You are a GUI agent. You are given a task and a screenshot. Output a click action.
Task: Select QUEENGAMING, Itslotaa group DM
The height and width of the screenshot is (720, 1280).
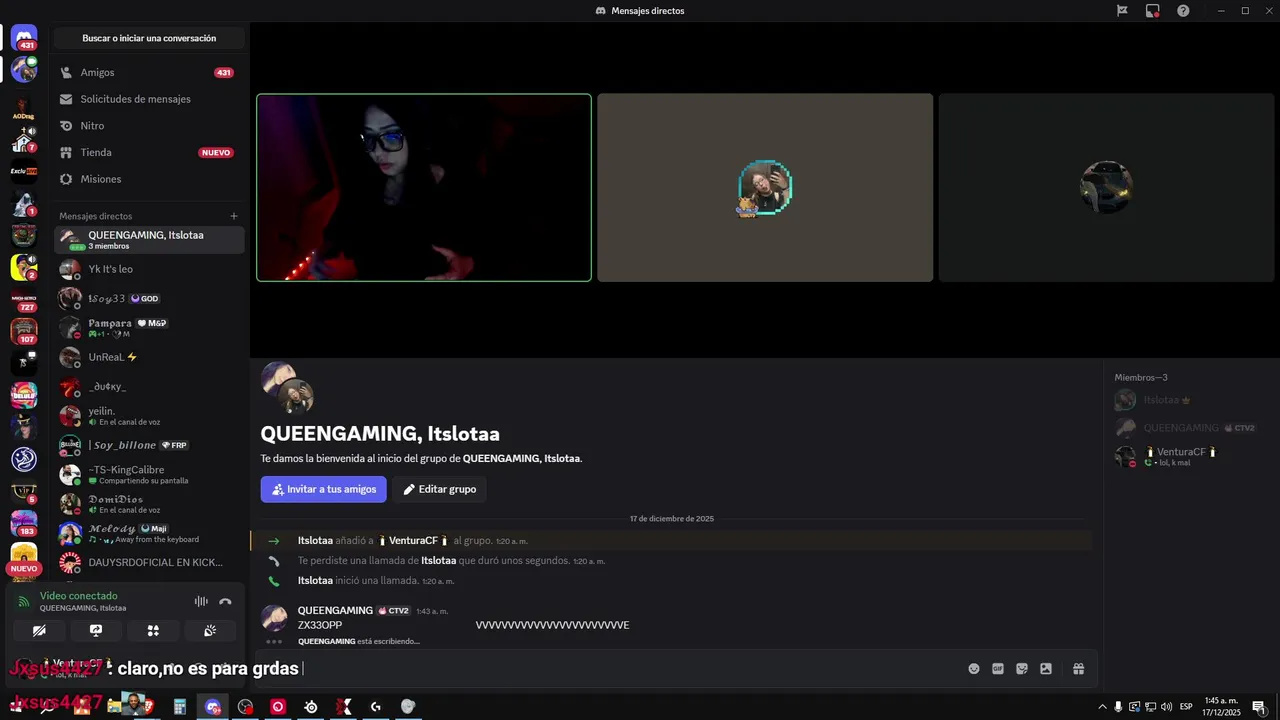[x=148, y=240]
